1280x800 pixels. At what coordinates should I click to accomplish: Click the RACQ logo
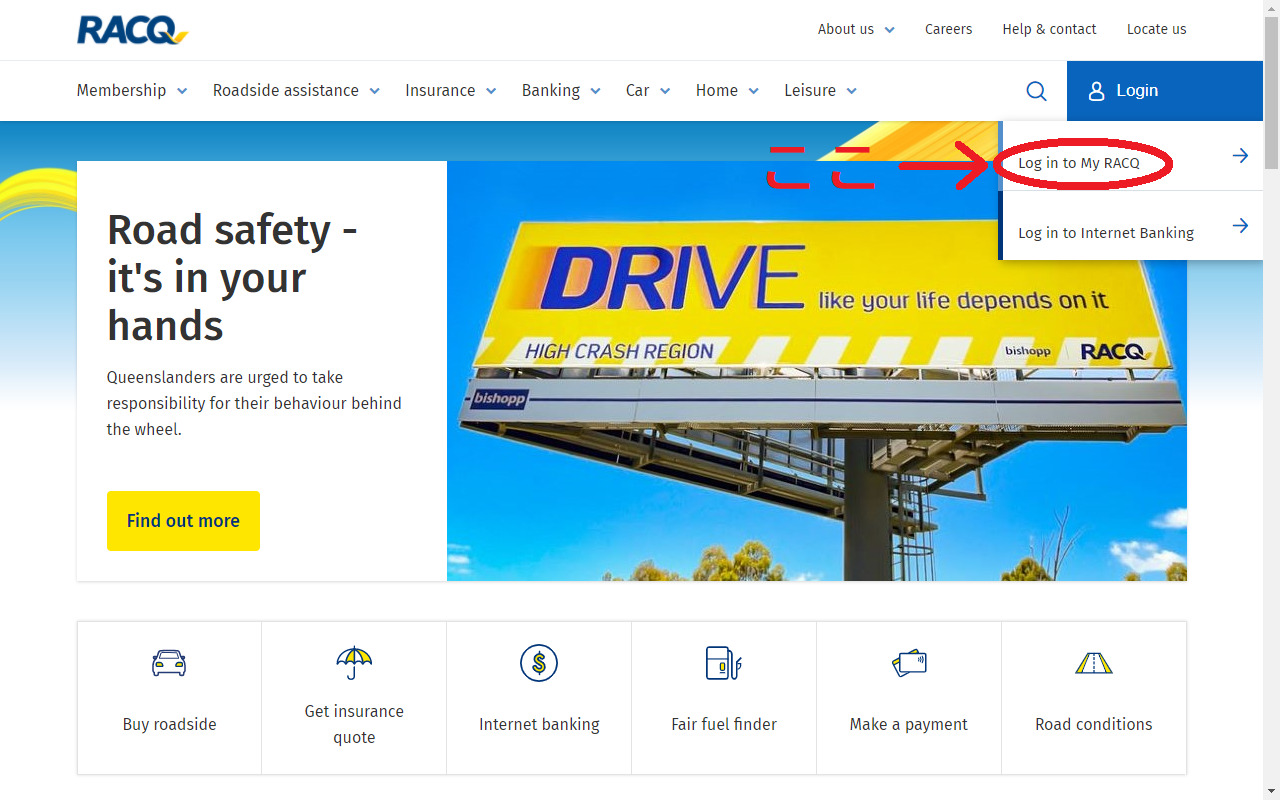point(132,30)
